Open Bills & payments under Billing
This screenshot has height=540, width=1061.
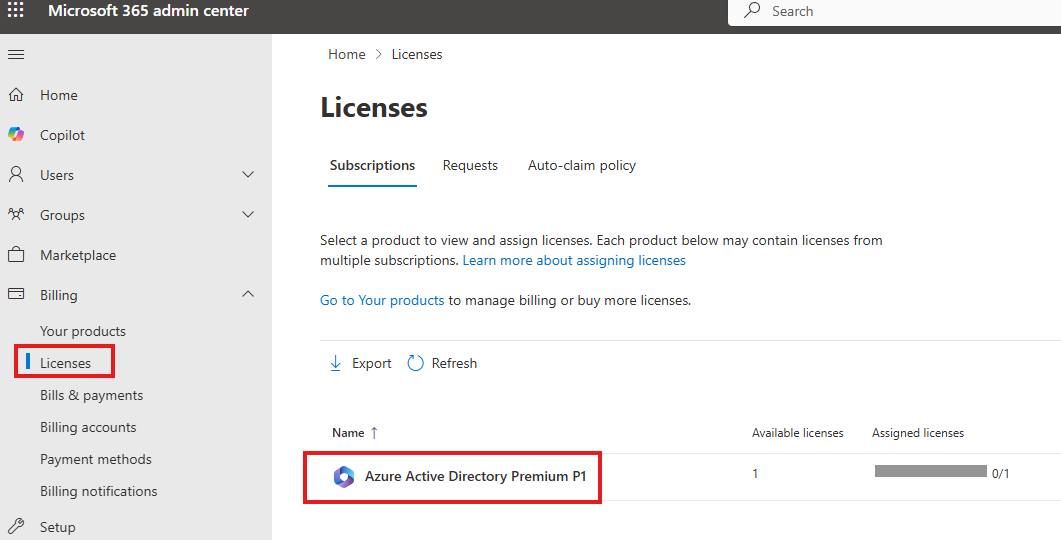click(91, 395)
